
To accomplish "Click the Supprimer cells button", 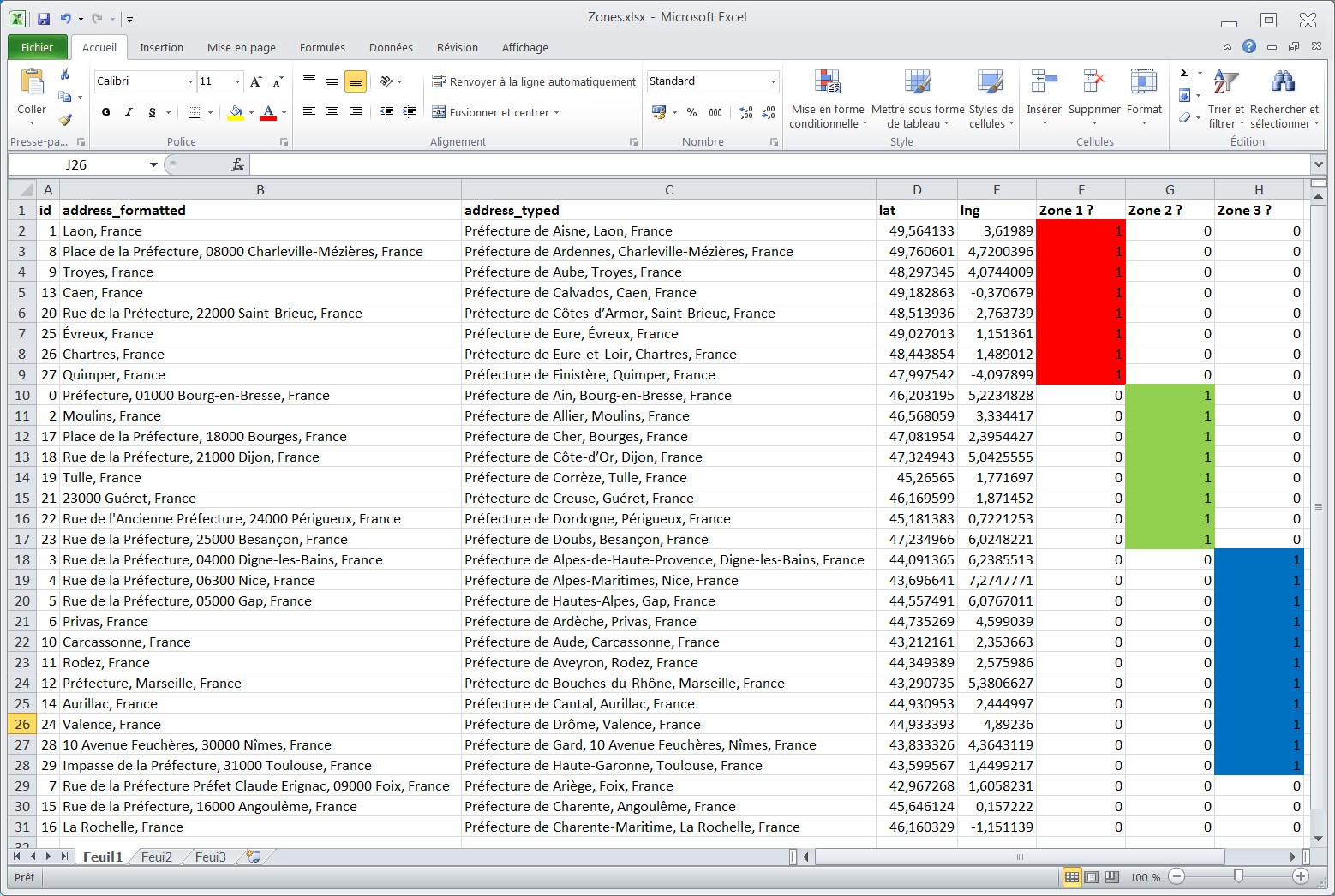I will tap(1094, 99).
